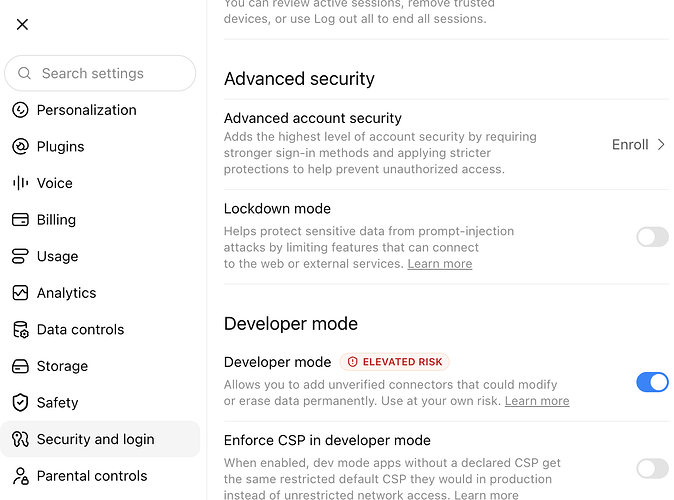Click the Billing card icon
The image size is (674, 500).
(x=20, y=220)
